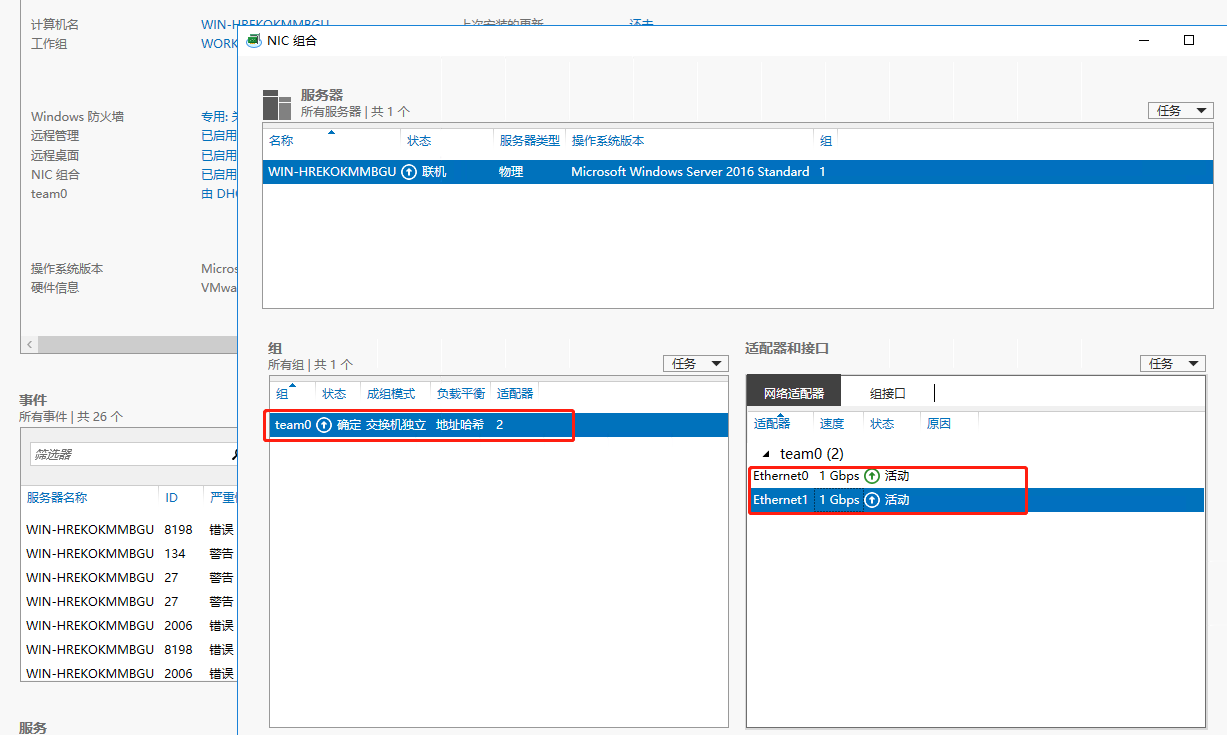Screen dimensions: 1227x735
Task: Open the 服务器 section 任务 dropdown
Action: [x=1180, y=111]
